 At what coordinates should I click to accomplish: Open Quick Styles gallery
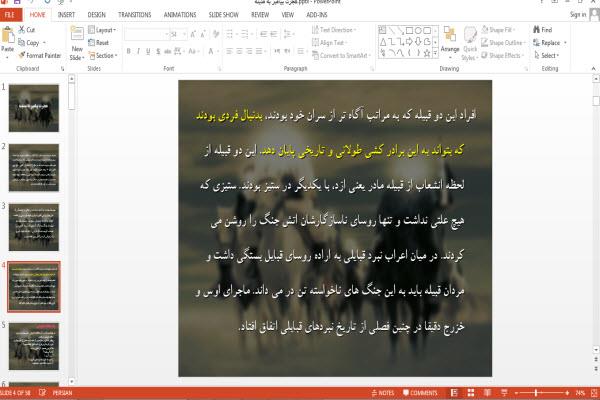click(470, 44)
